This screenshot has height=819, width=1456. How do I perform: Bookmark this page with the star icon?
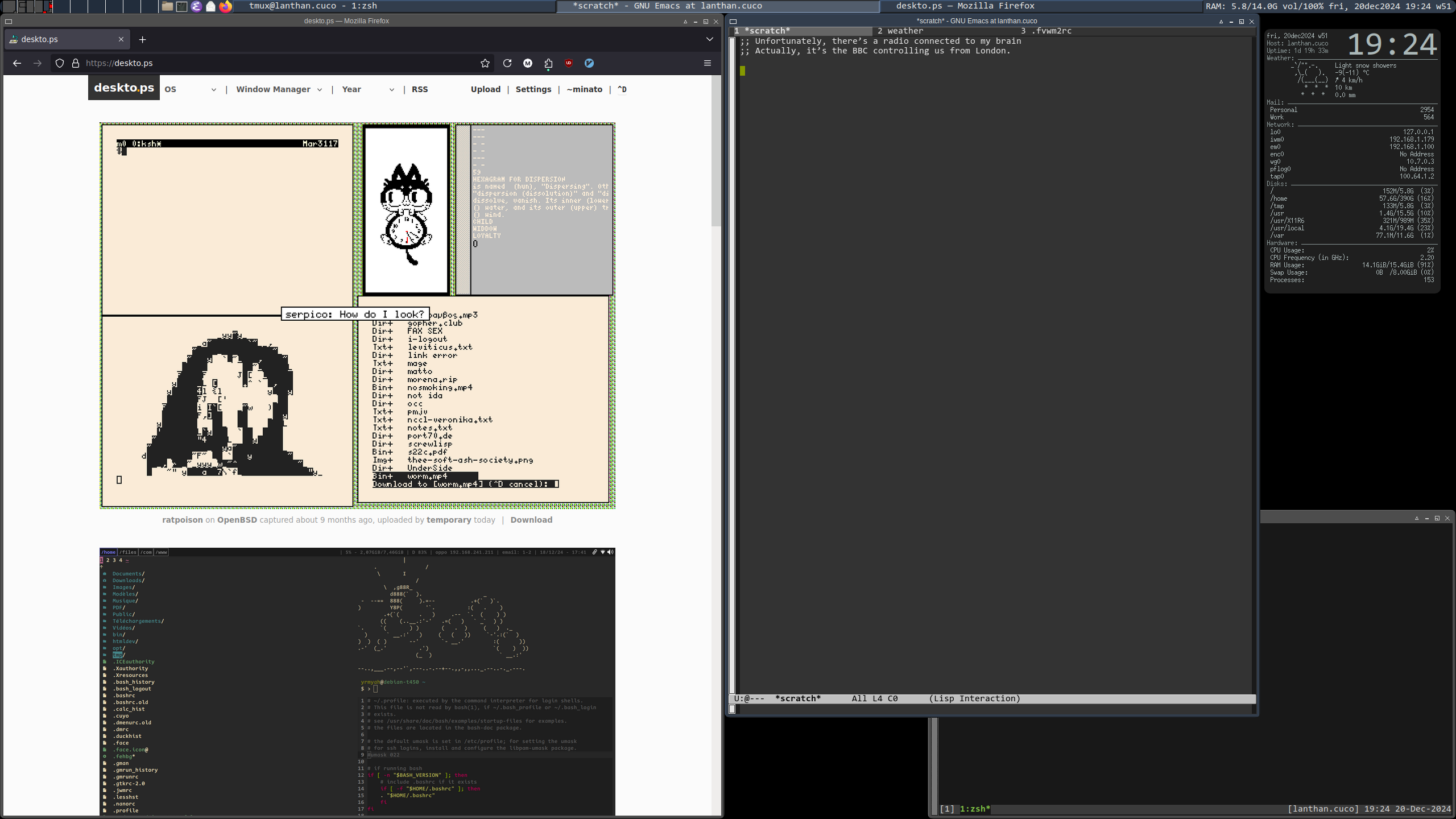(x=485, y=63)
